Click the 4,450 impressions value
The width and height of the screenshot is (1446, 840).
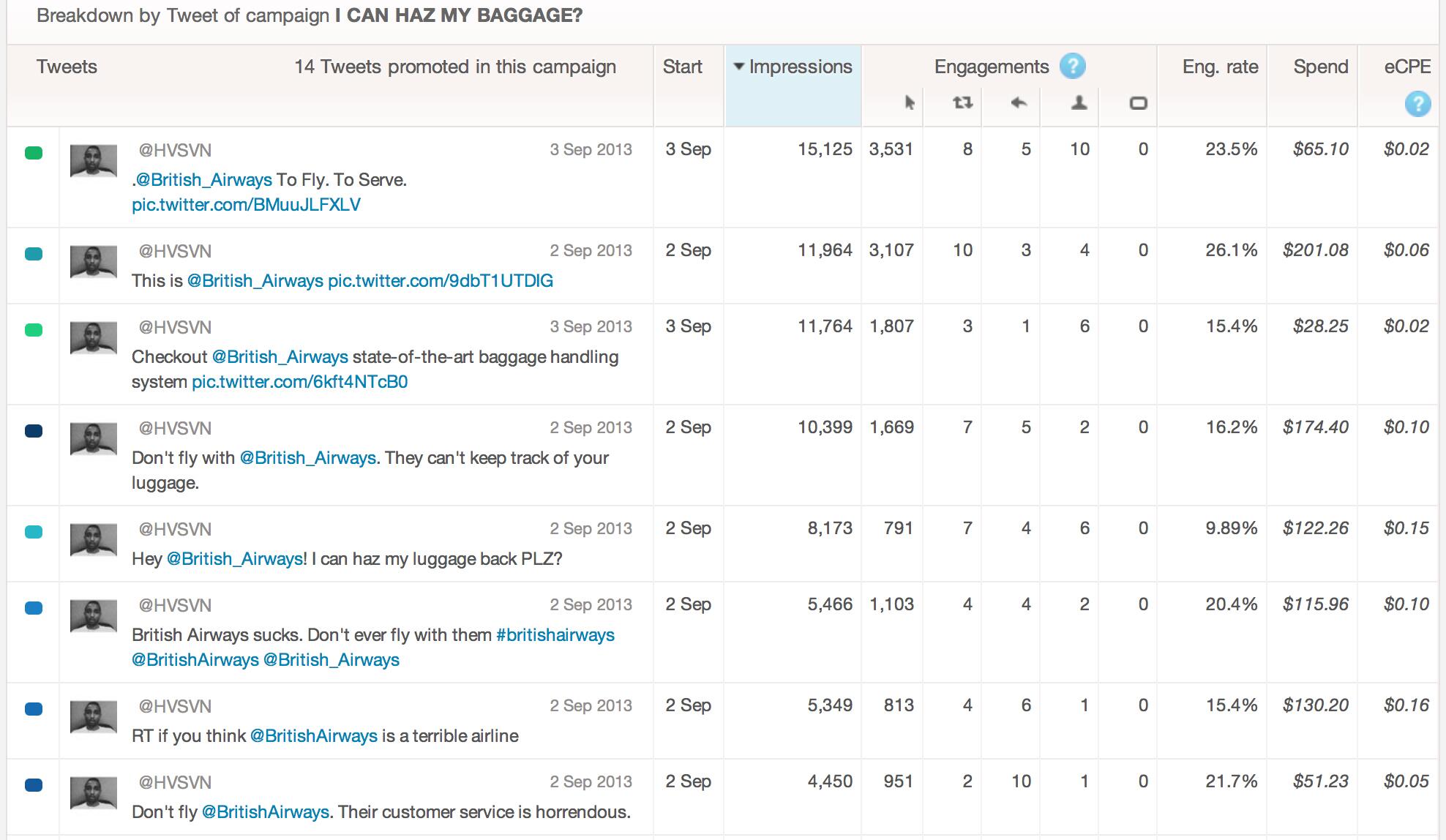pos(830,781)
